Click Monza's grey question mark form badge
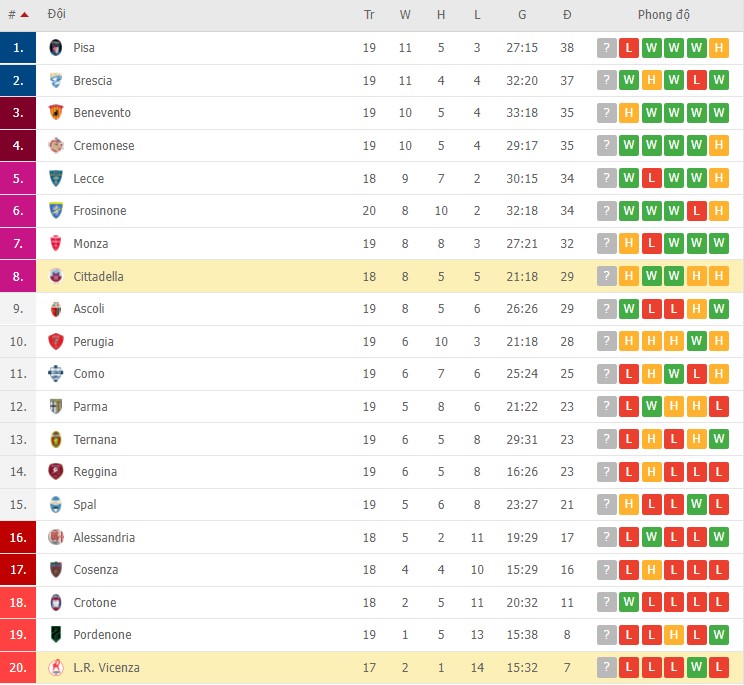This screenshot has width=744, height=685. [x=607, y=244]
